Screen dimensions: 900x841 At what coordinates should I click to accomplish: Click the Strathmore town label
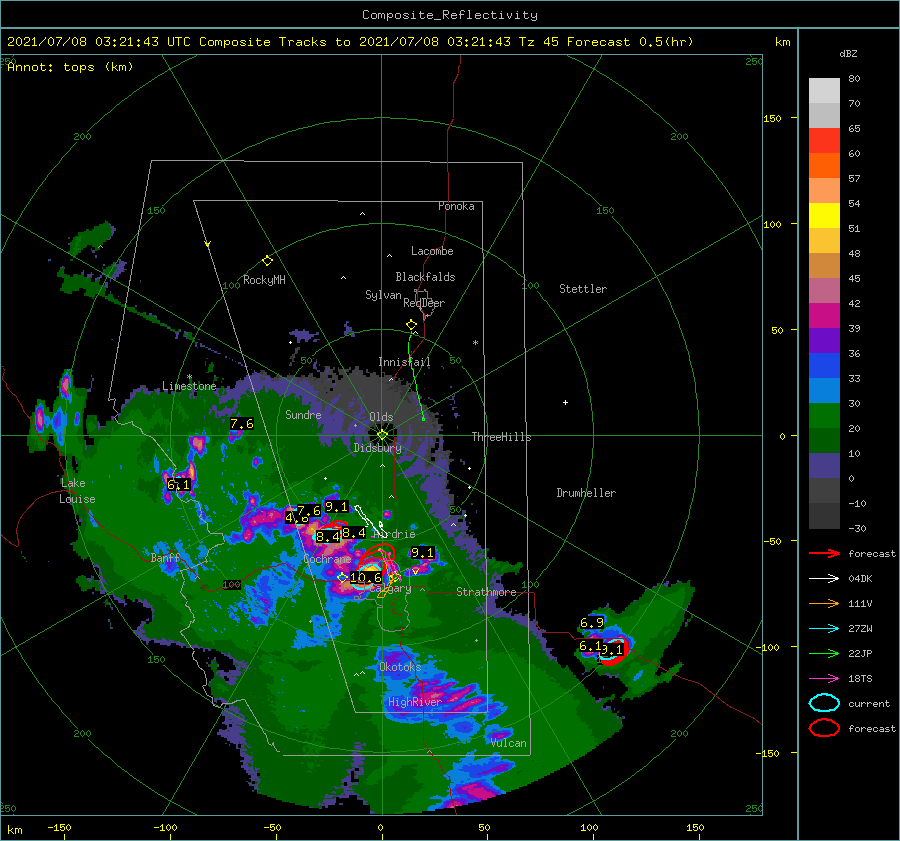[x=486, y=592]
